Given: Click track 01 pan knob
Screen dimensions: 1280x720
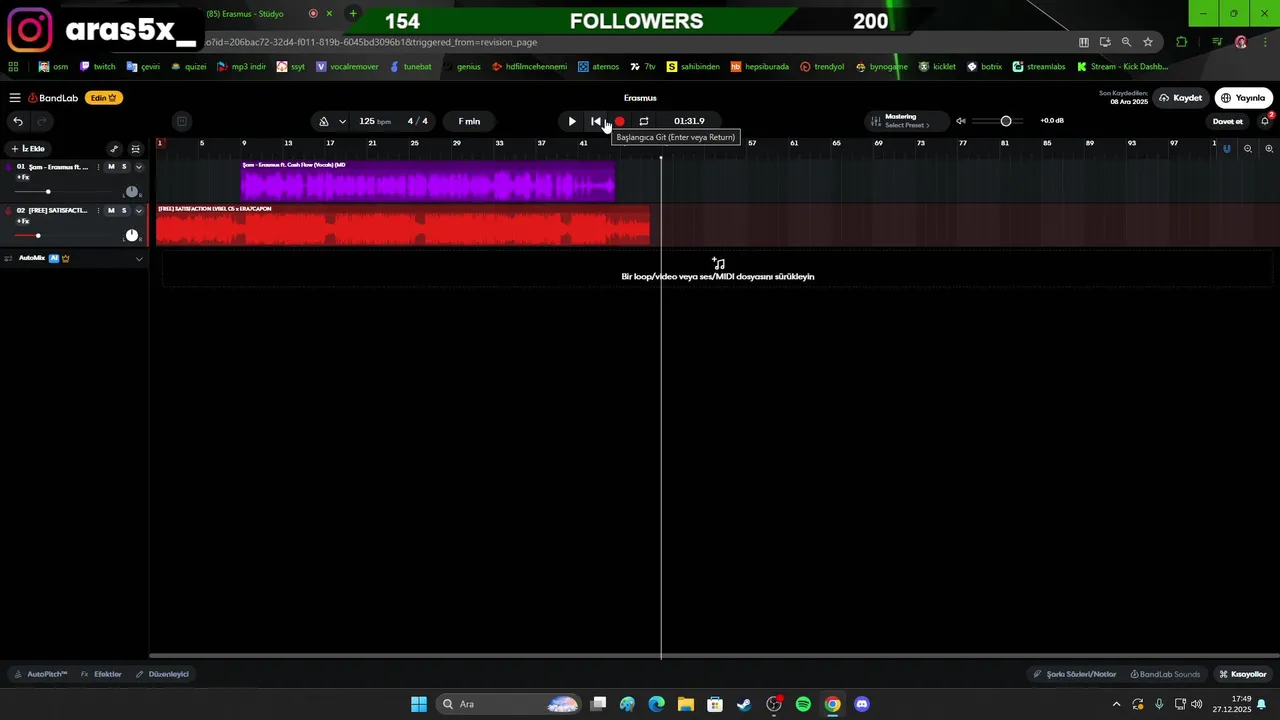Looking at the screenshot, I should point(131,191).
